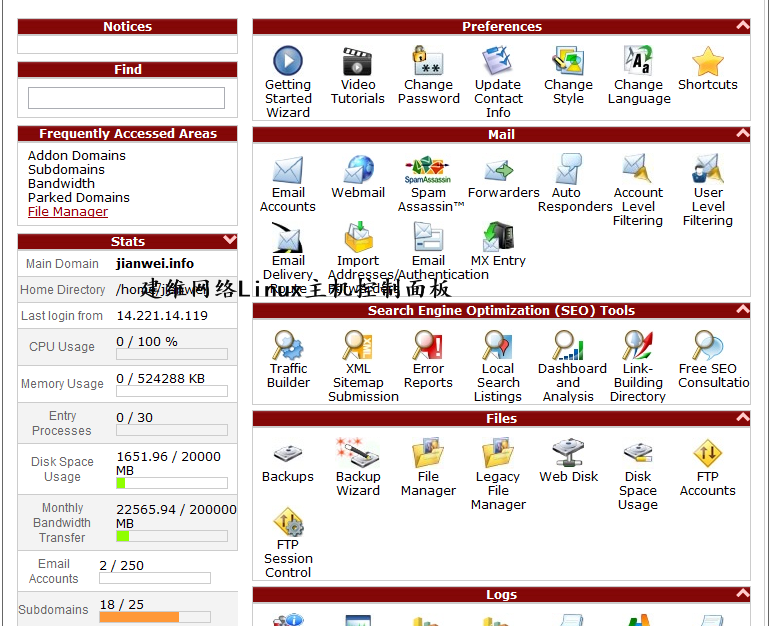The width and height of the screenshot is (769, 626).
Task: Collapse the Preferences section
Action: (743, 25)
